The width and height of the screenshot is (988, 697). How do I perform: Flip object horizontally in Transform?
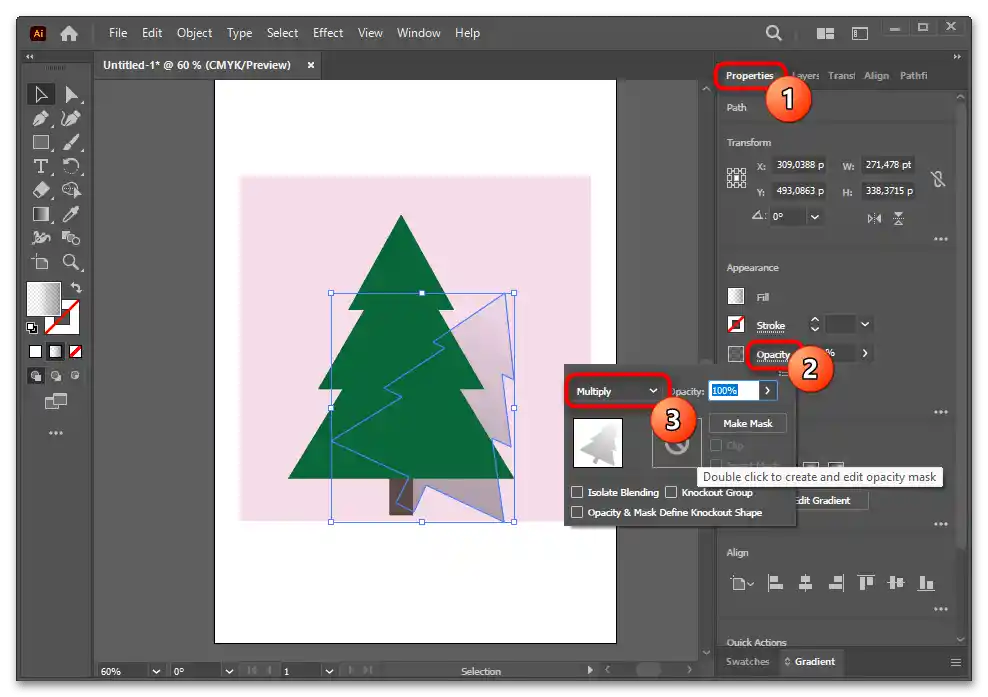[x=874, y=219]
